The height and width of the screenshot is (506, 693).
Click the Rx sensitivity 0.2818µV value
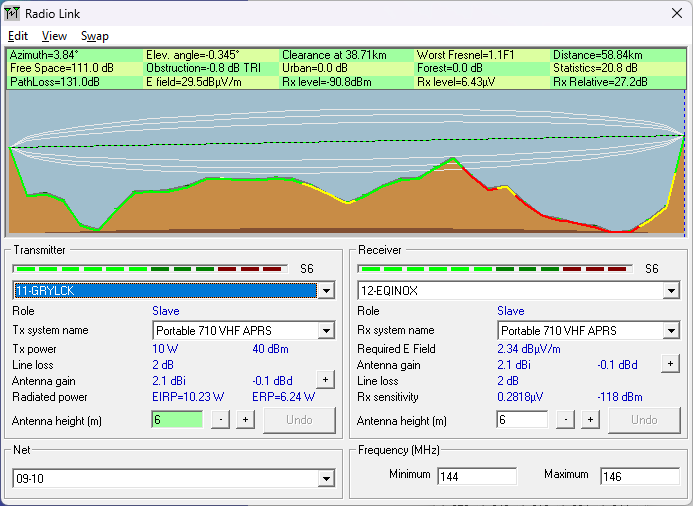(x=520, y=397)
